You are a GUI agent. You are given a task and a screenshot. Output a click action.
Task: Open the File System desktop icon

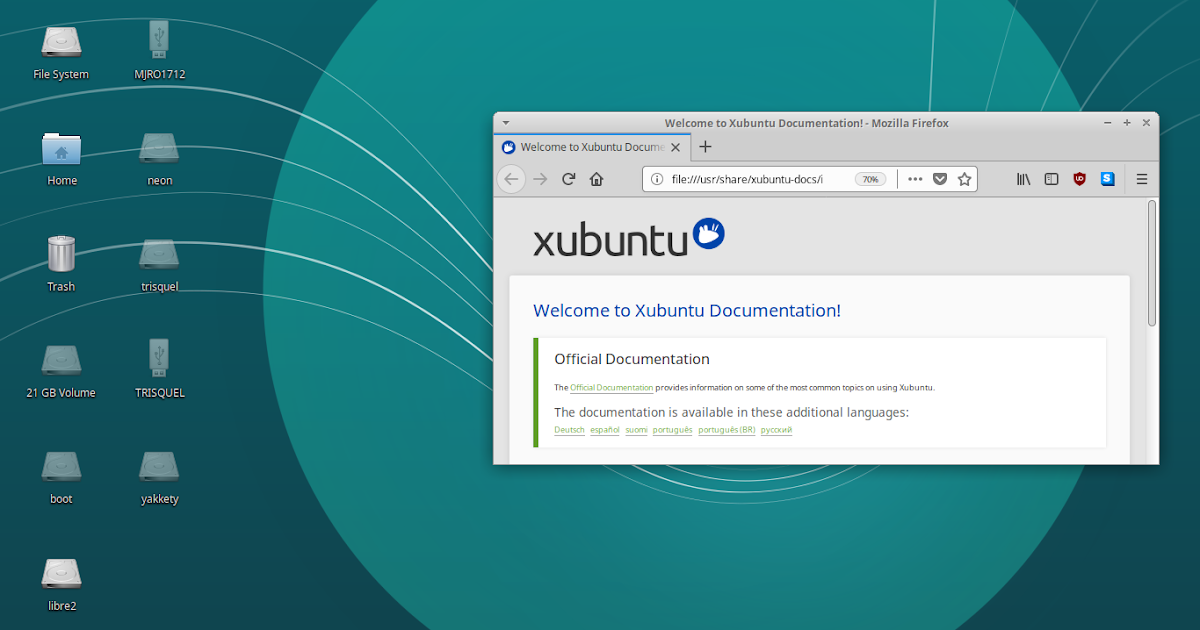click(61, 42)
